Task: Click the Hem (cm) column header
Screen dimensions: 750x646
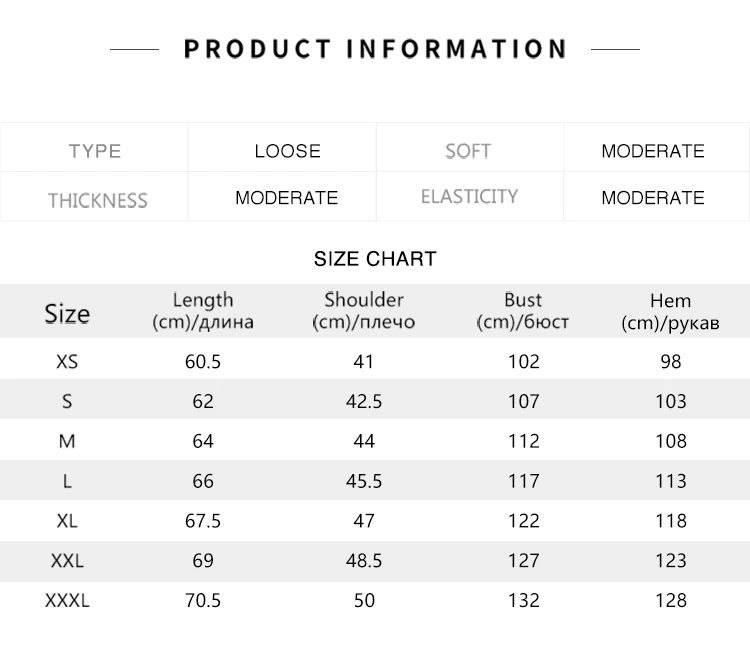Action: [x=671, y=312]
